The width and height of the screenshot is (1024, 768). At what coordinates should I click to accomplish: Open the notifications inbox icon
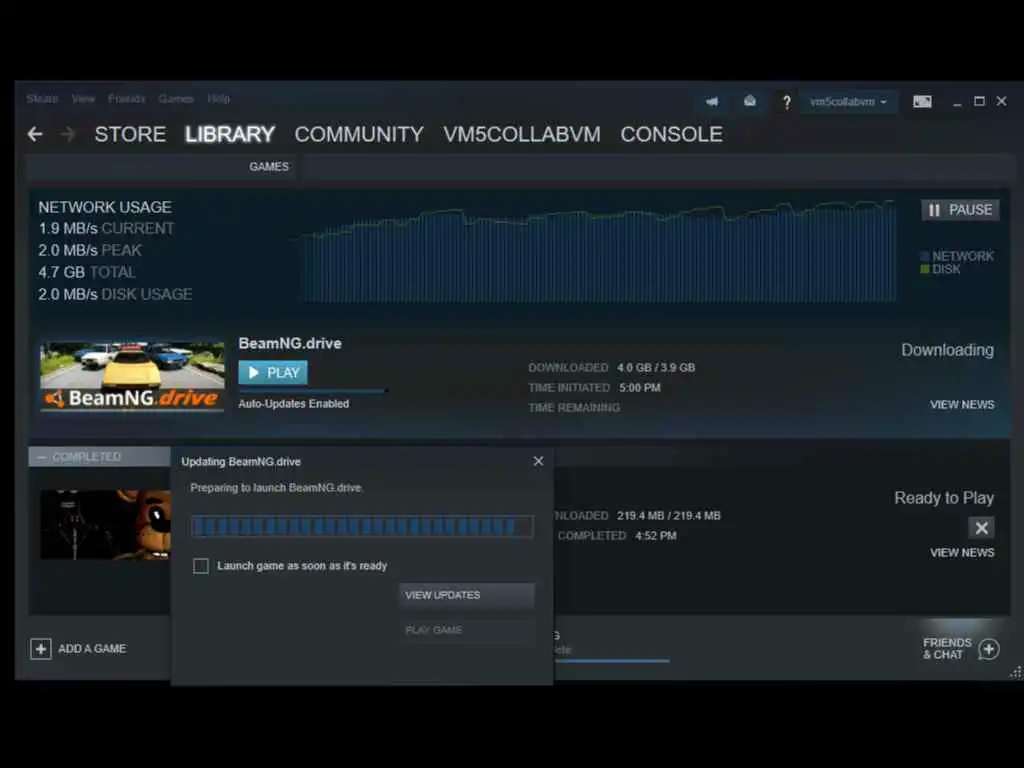coord(750,101)
